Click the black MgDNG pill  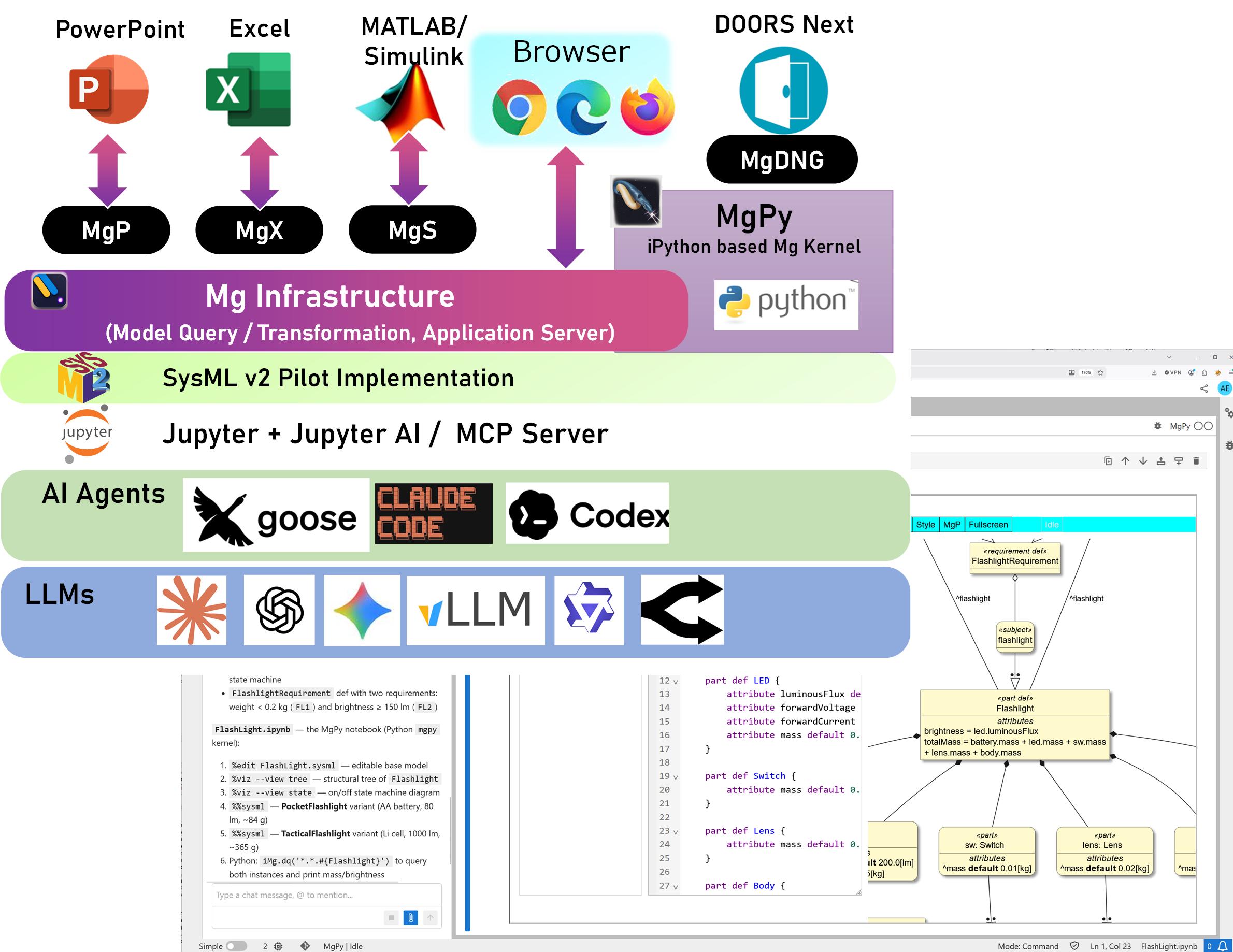tap(782, 160)
